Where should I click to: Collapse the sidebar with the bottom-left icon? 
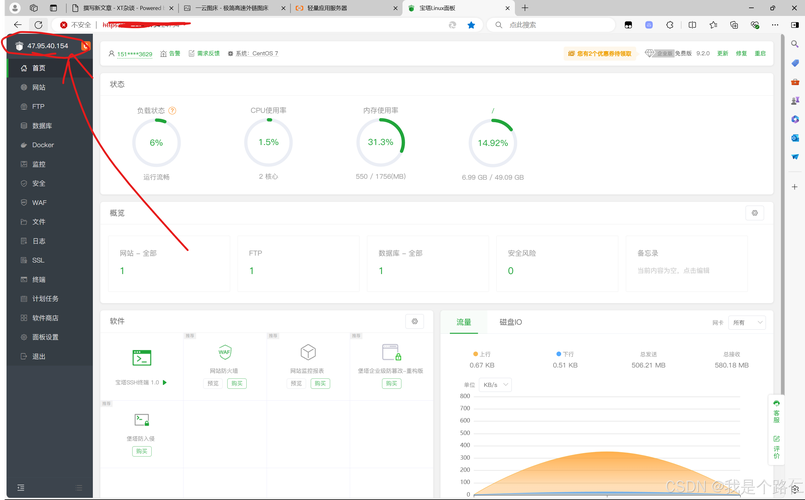point(21,488)
